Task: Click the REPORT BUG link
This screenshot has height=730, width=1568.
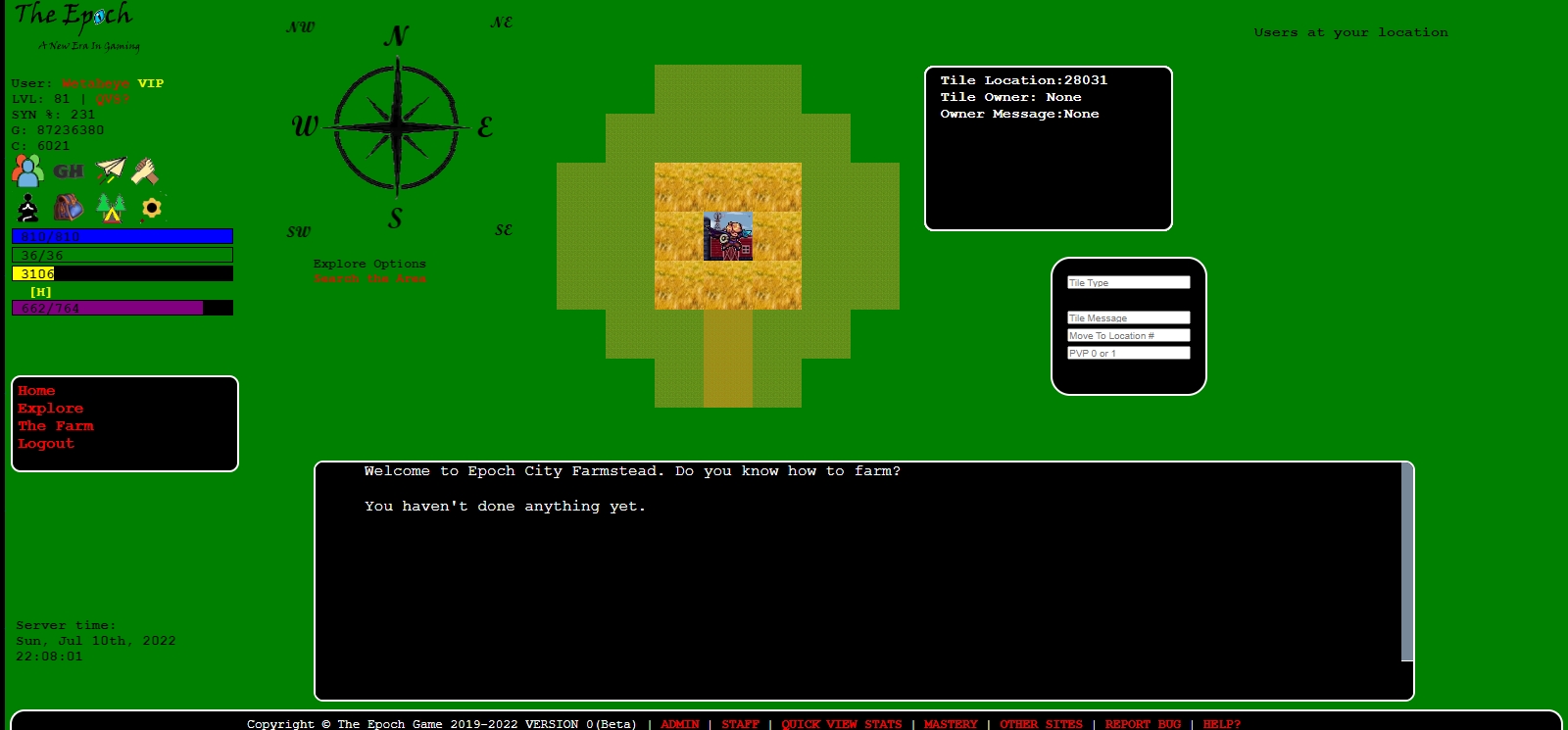Action: tap(1143, 724)
